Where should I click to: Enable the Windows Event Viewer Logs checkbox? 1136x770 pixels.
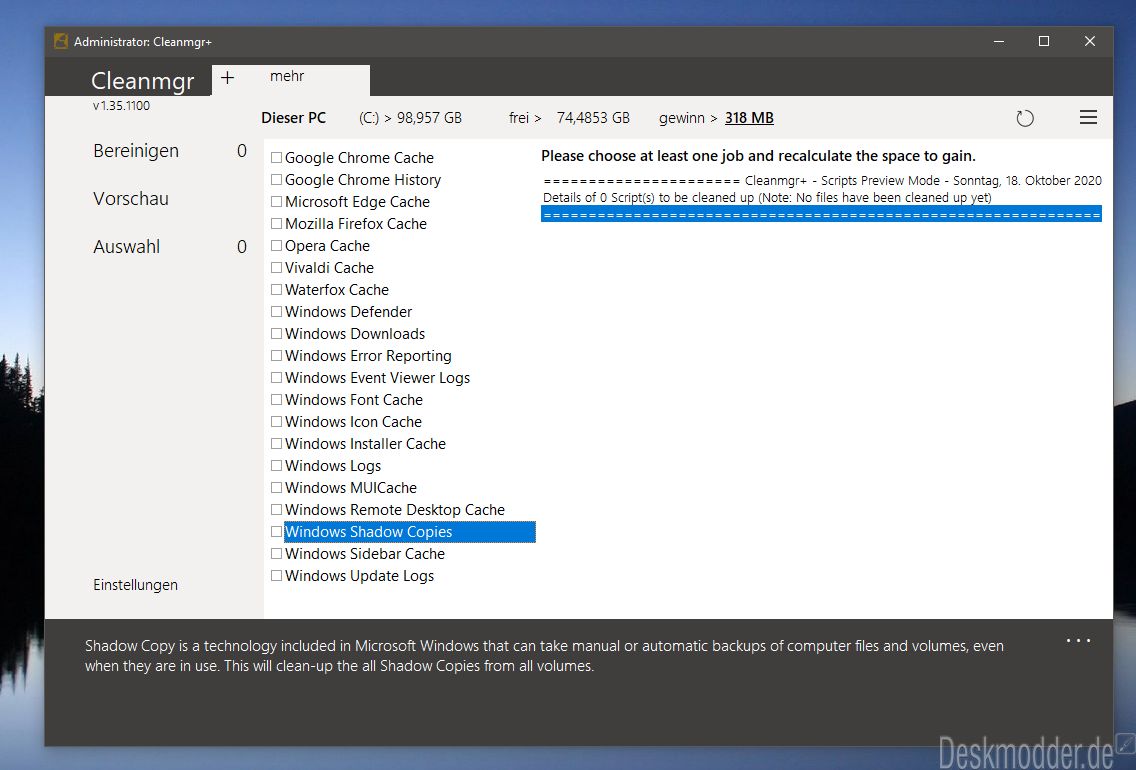tap(276, 377)
